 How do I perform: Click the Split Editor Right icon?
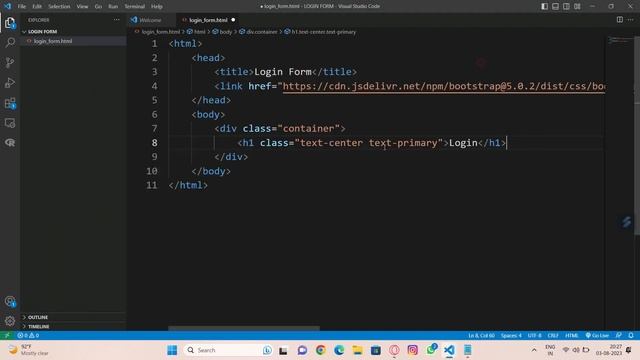point(620,20)
